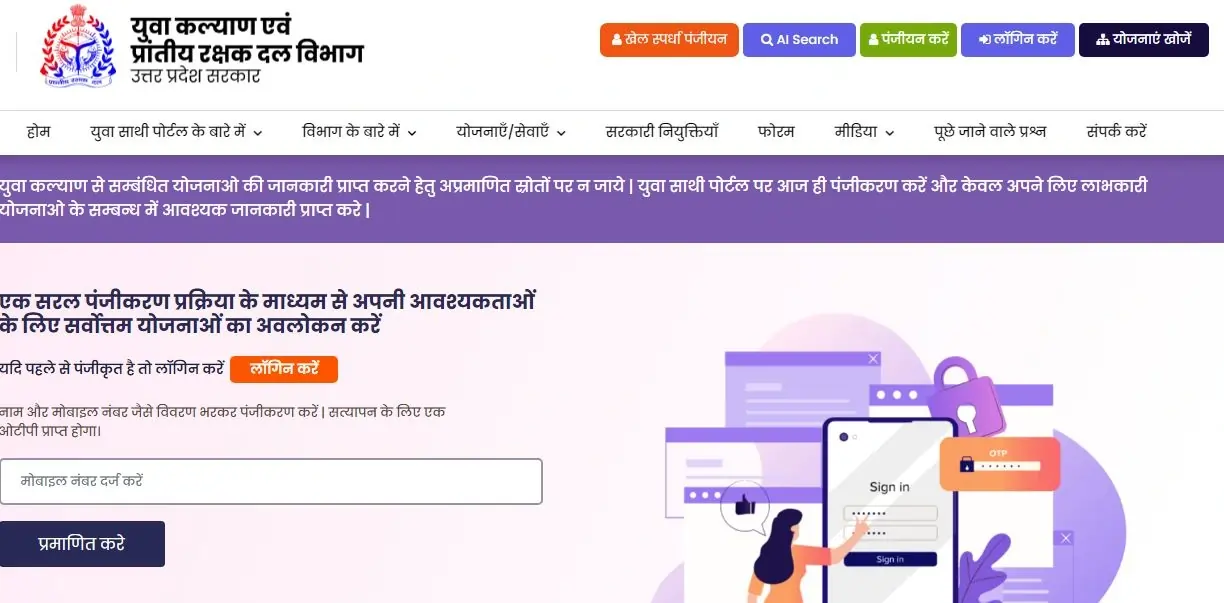Screen dimensions: 1224x603
Task: Click the padlock illustration above the phone
Action: point(967,395)
